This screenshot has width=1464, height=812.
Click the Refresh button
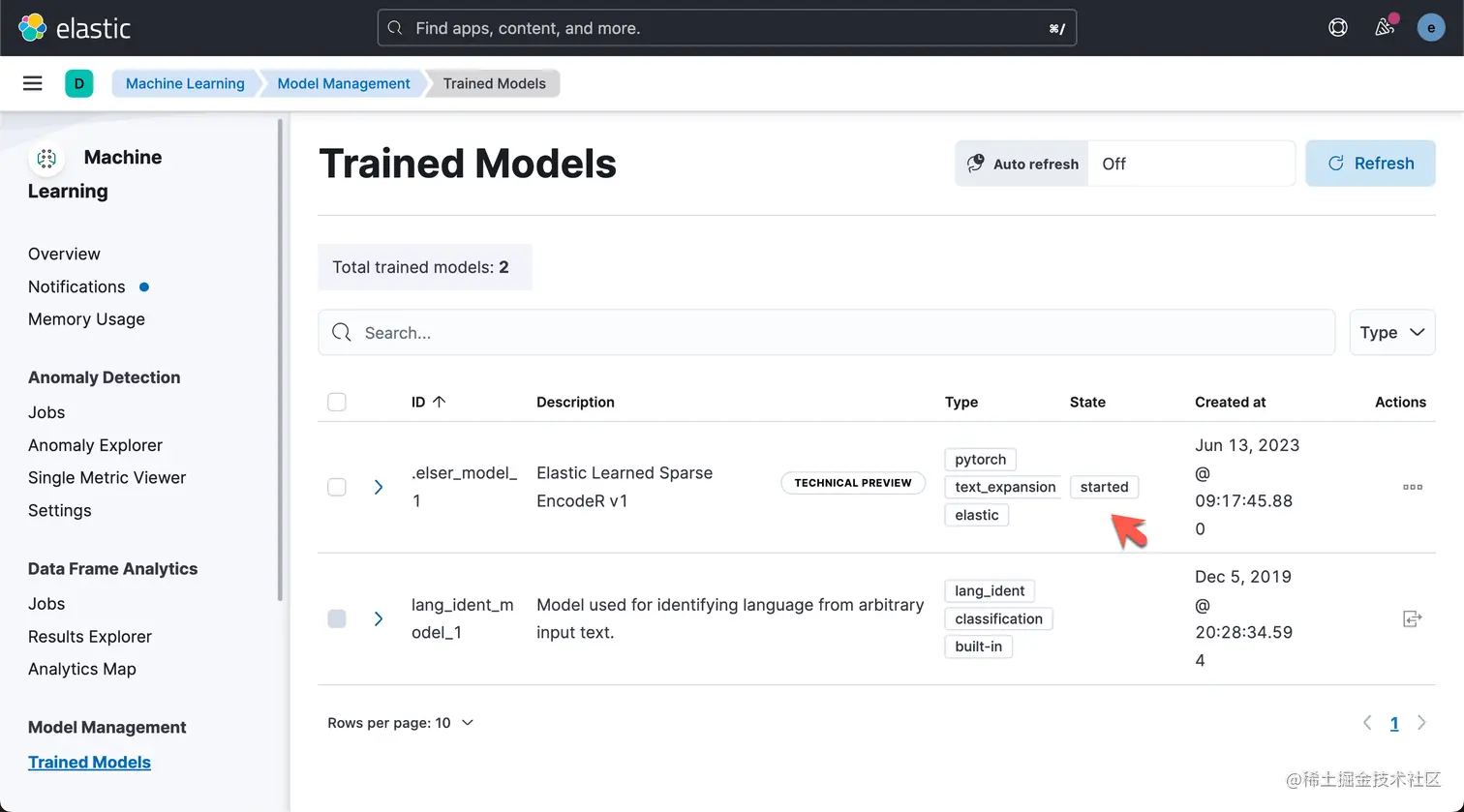[1370, 164]
